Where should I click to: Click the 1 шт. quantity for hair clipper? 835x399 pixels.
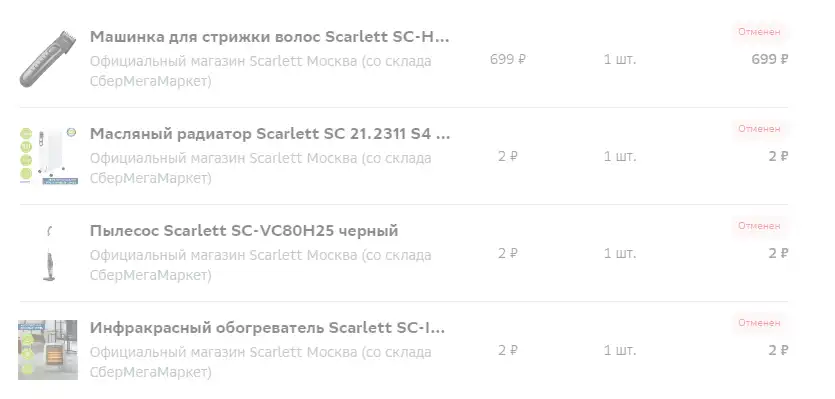click(x=620, y=59)
